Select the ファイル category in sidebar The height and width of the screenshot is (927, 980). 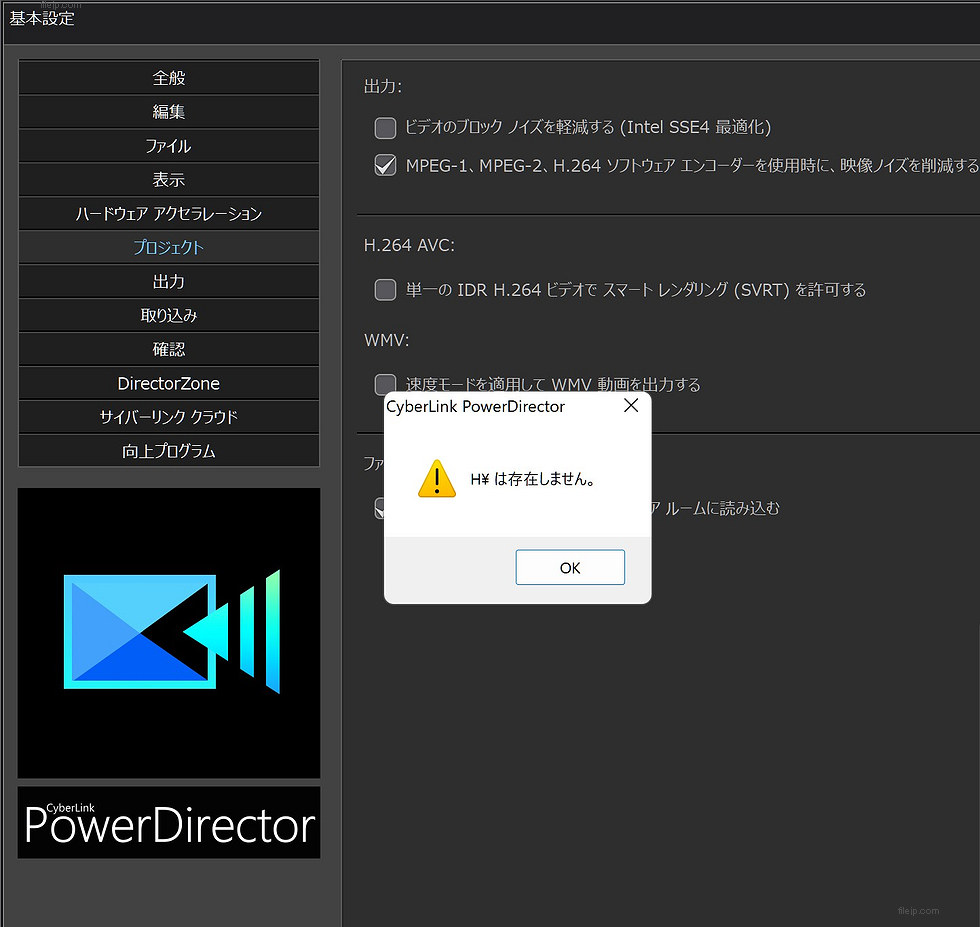(169, 146)
